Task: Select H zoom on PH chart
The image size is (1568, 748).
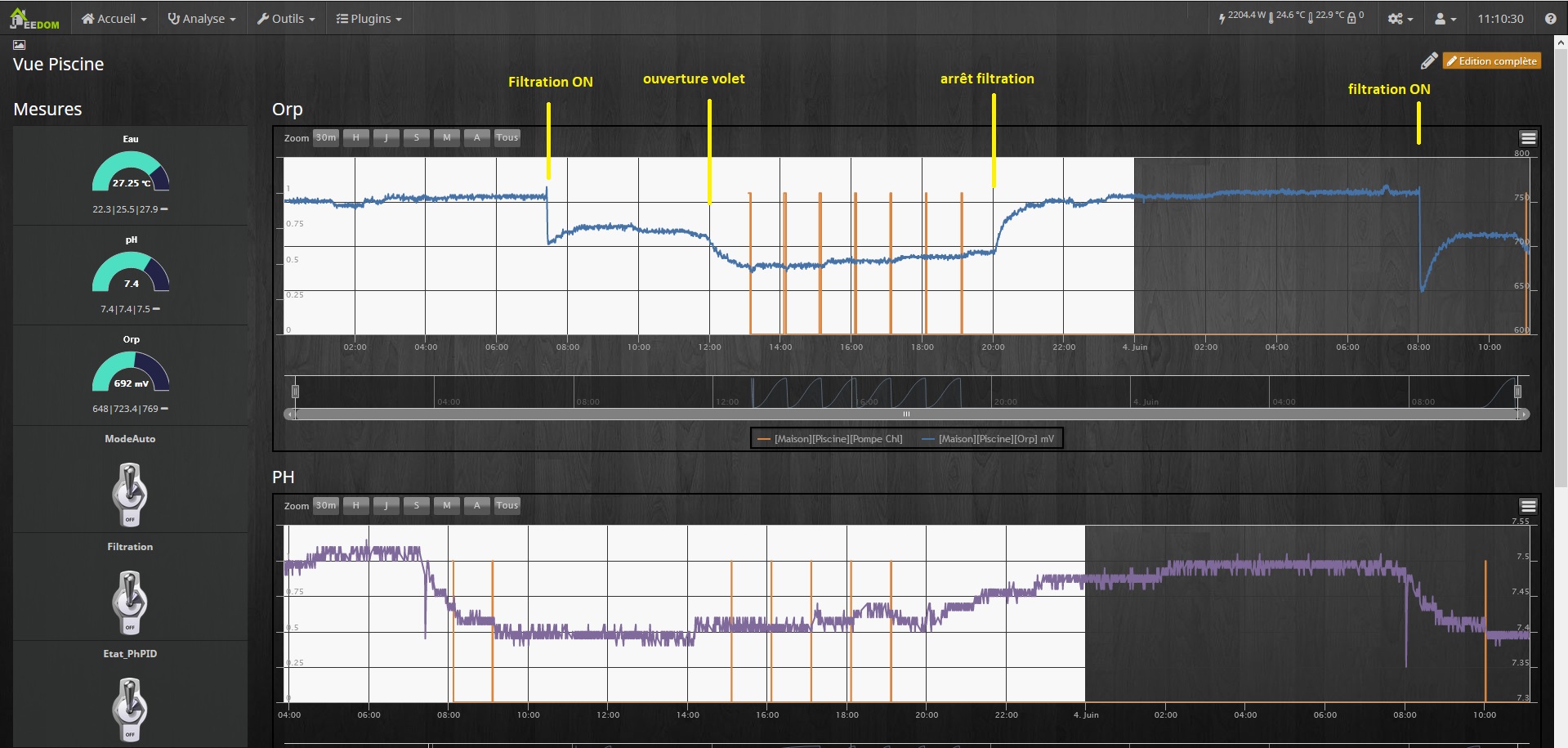Action: pos(356,505)
